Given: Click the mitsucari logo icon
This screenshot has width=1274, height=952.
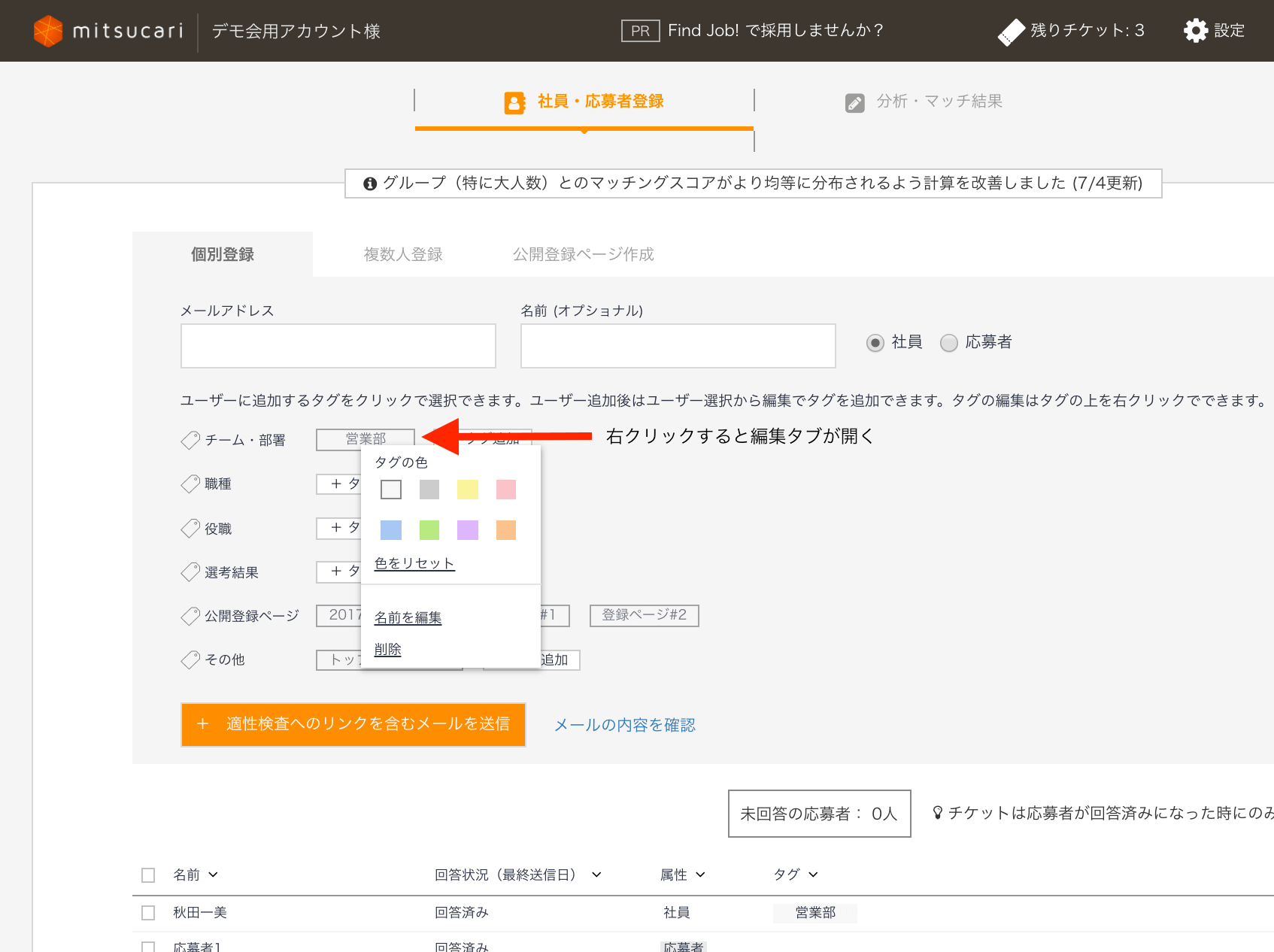Looking at the screenshot, I should (48, 30).
